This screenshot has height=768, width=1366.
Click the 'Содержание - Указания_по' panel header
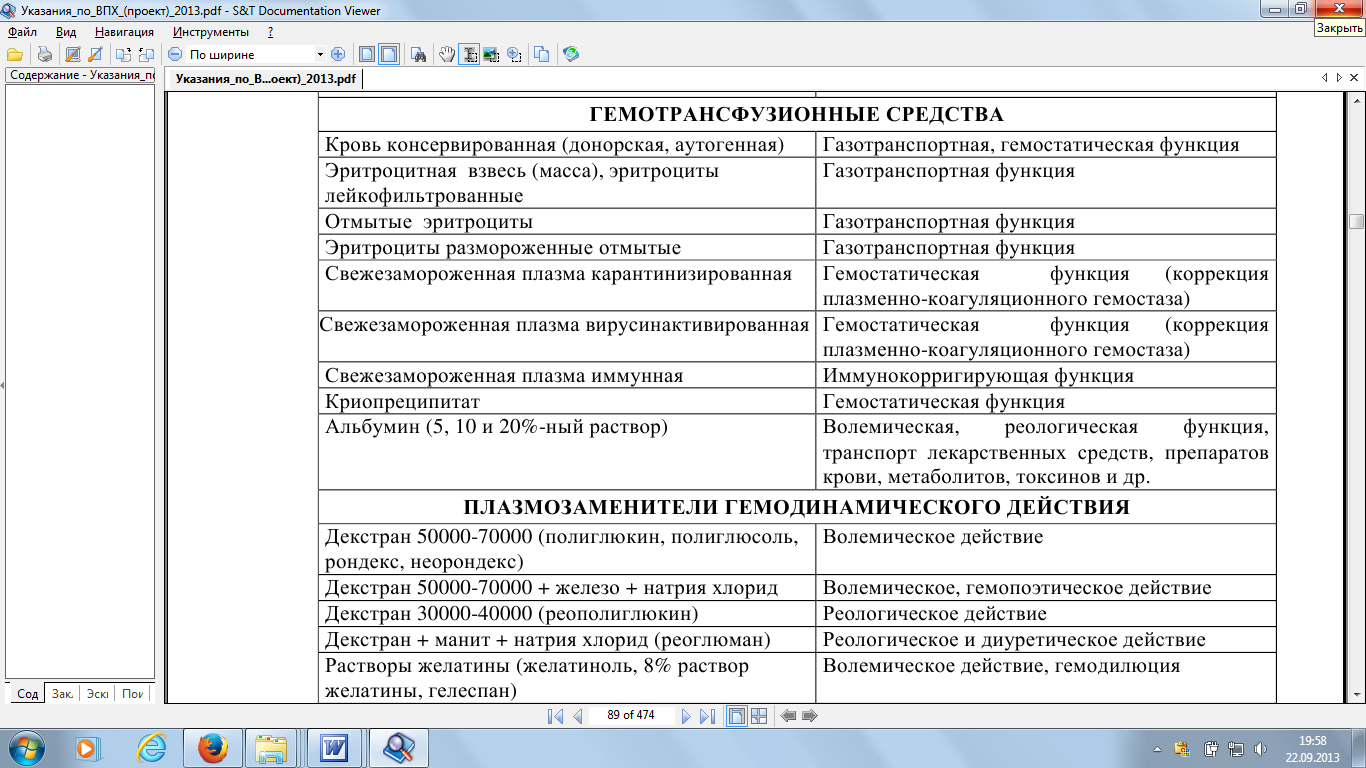pos(80,75)
